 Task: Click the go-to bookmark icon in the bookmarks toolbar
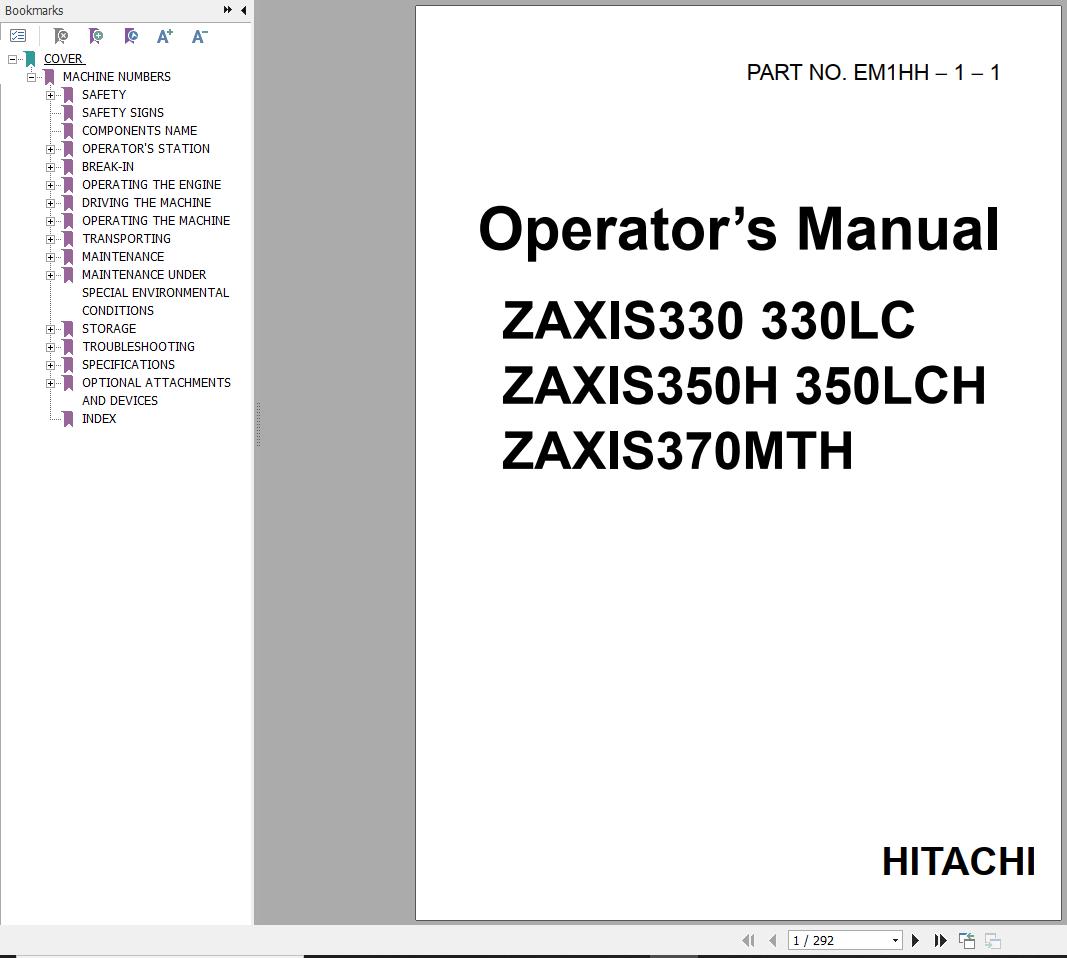131,35
